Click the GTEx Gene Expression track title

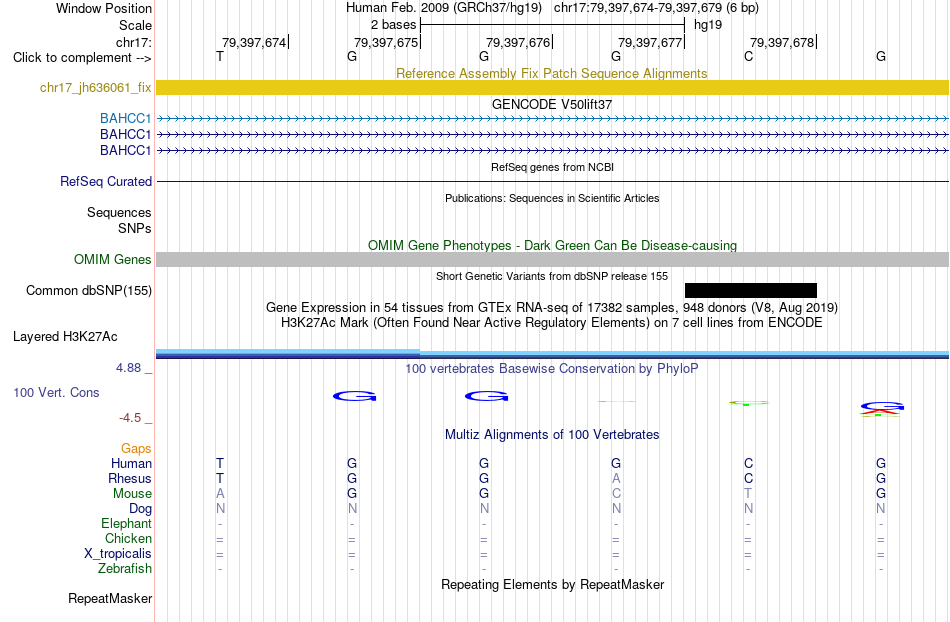pyautogui.click(x=552, y=307)
